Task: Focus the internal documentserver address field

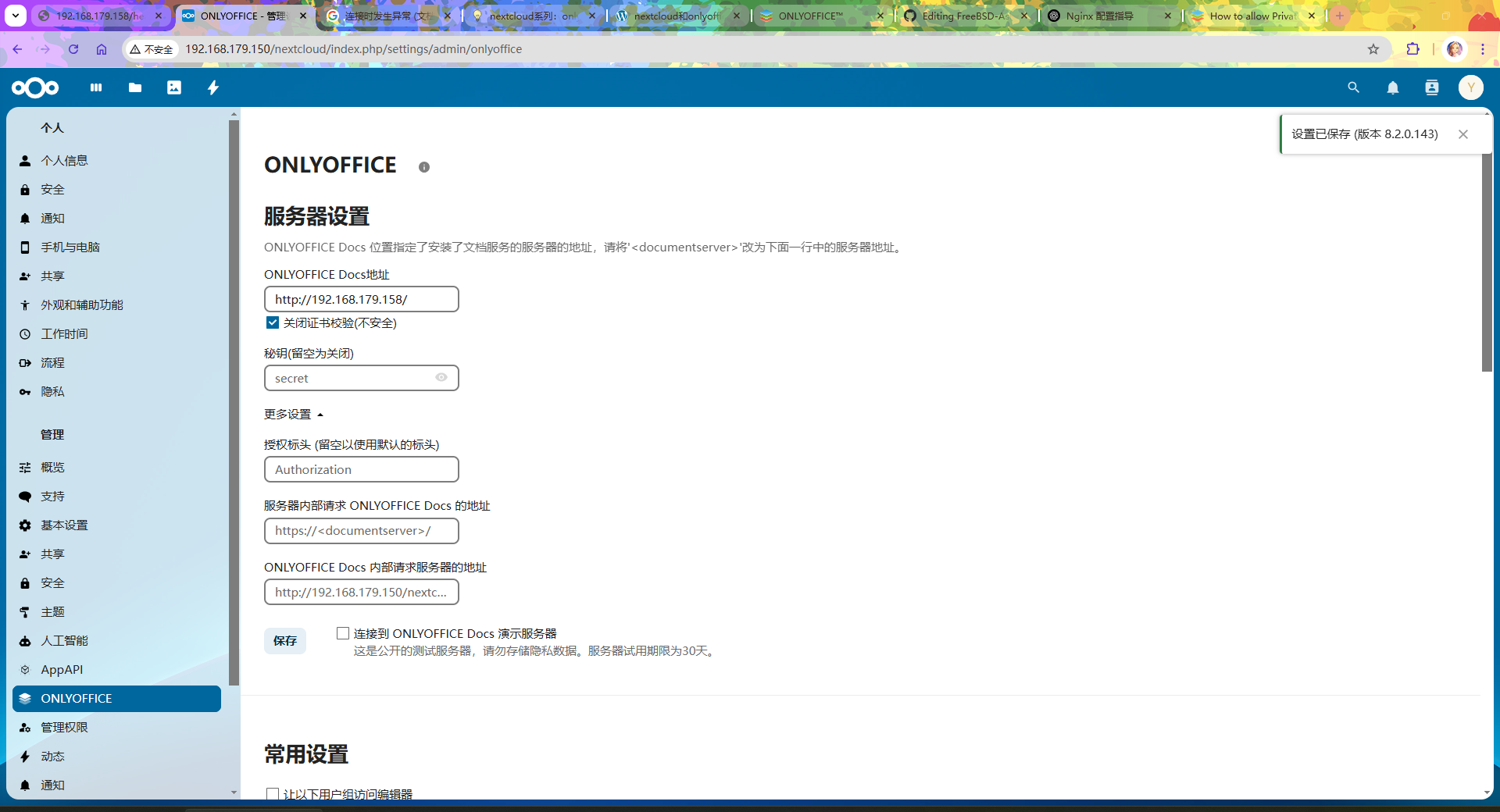Action: tap(362, 531)
